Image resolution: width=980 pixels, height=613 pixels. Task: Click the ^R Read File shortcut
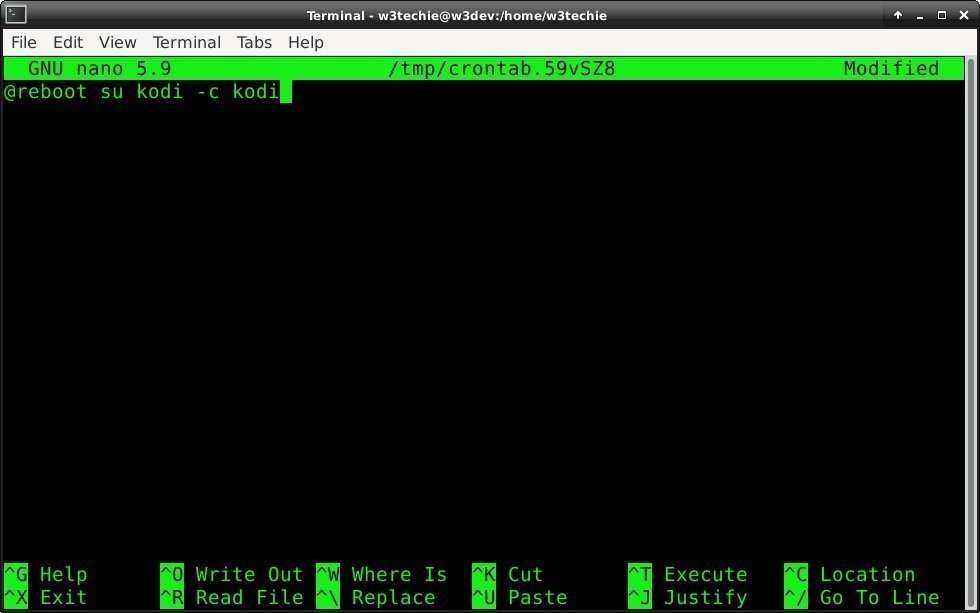coord(230,597)
